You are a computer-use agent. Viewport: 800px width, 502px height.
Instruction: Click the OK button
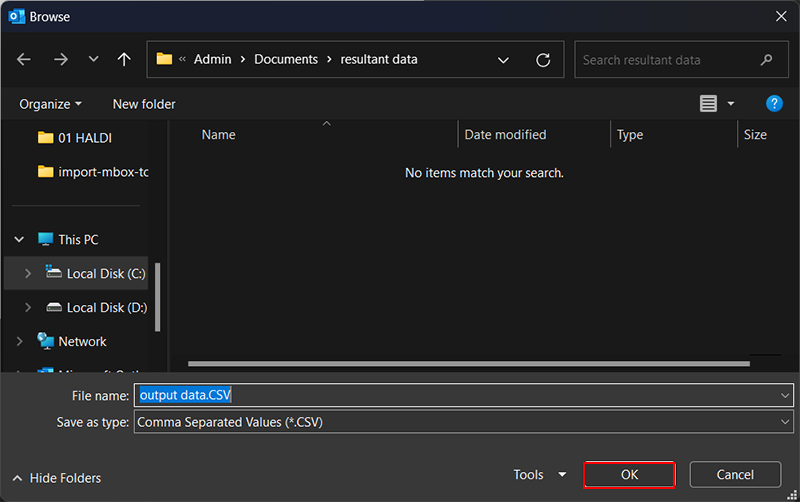pyautogui.click(x=629, y=475)
